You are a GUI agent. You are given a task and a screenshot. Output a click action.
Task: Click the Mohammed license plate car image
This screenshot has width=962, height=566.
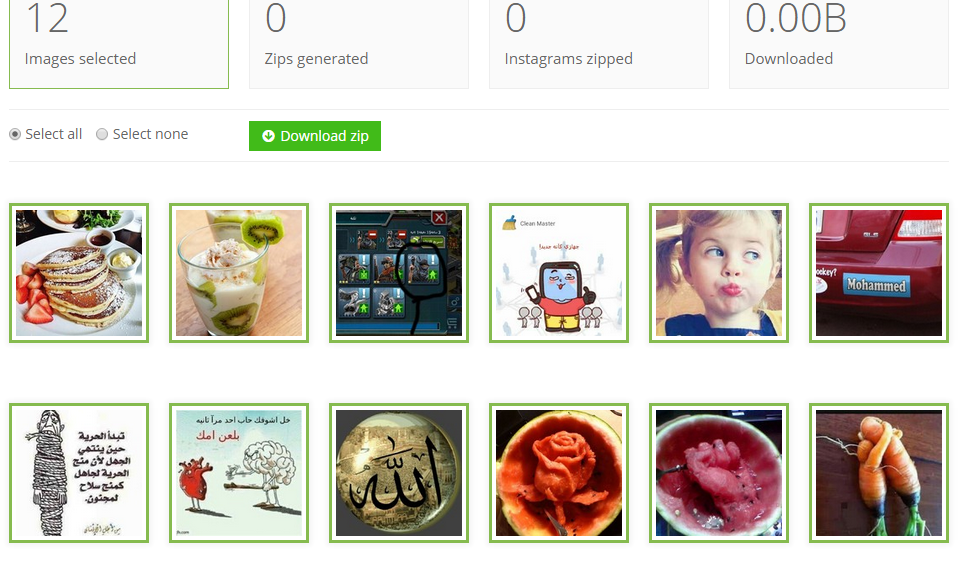(879, 273)
